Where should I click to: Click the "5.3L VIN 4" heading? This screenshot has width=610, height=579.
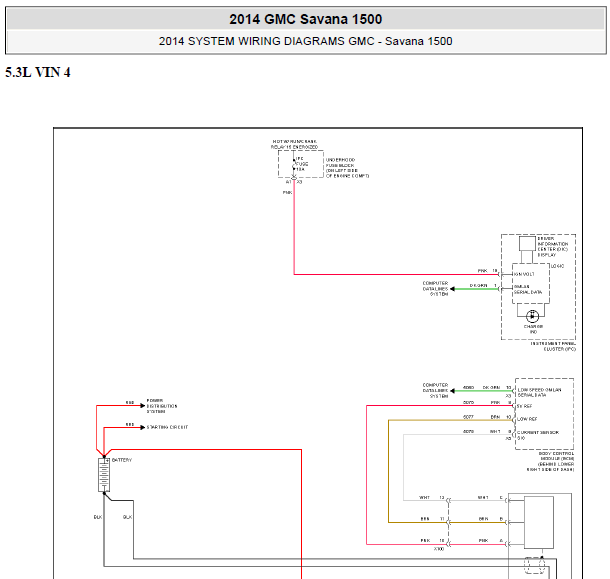coord(38,72)
